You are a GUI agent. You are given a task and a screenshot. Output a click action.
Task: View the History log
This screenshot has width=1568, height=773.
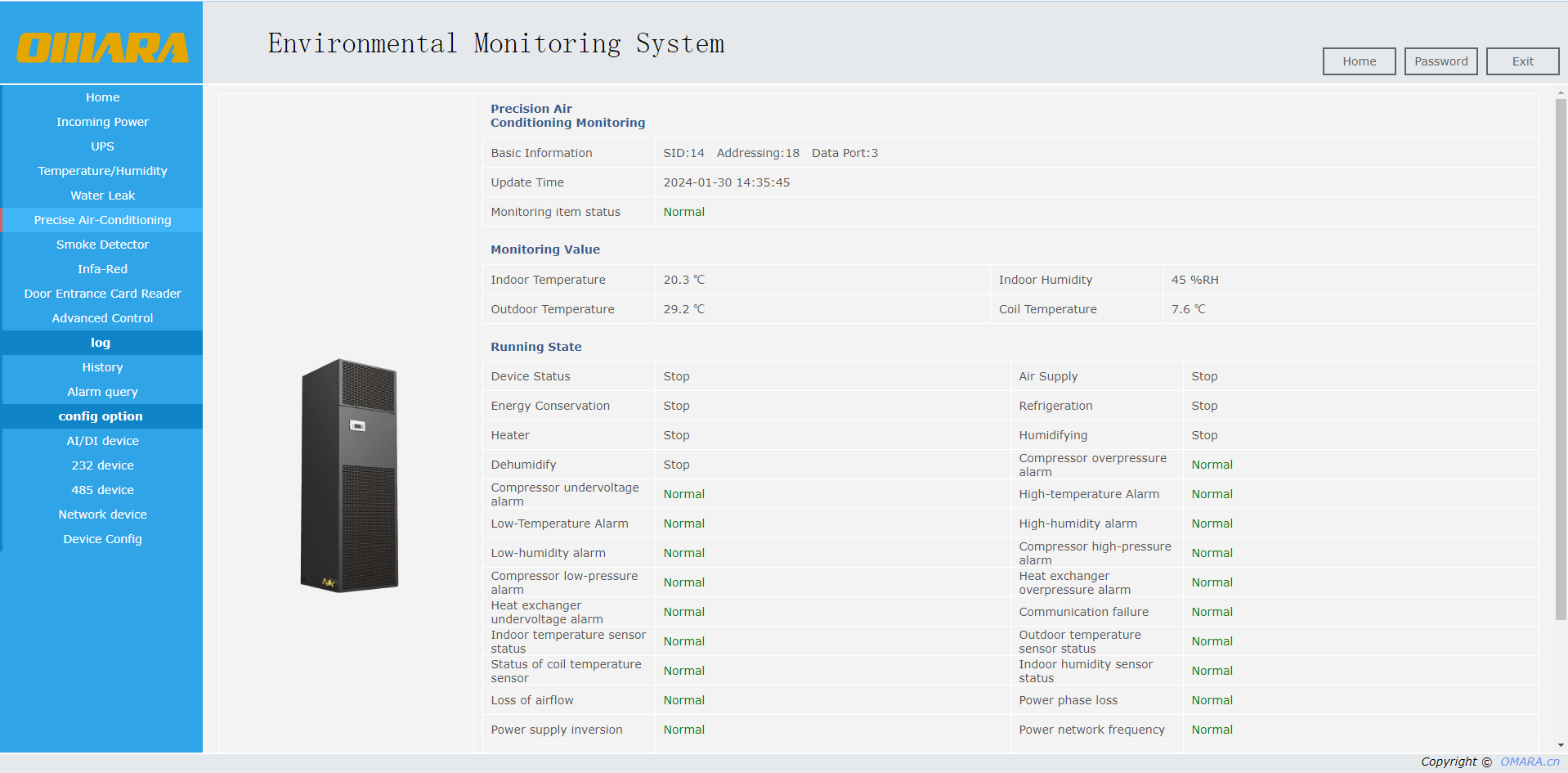coord(102,367)
